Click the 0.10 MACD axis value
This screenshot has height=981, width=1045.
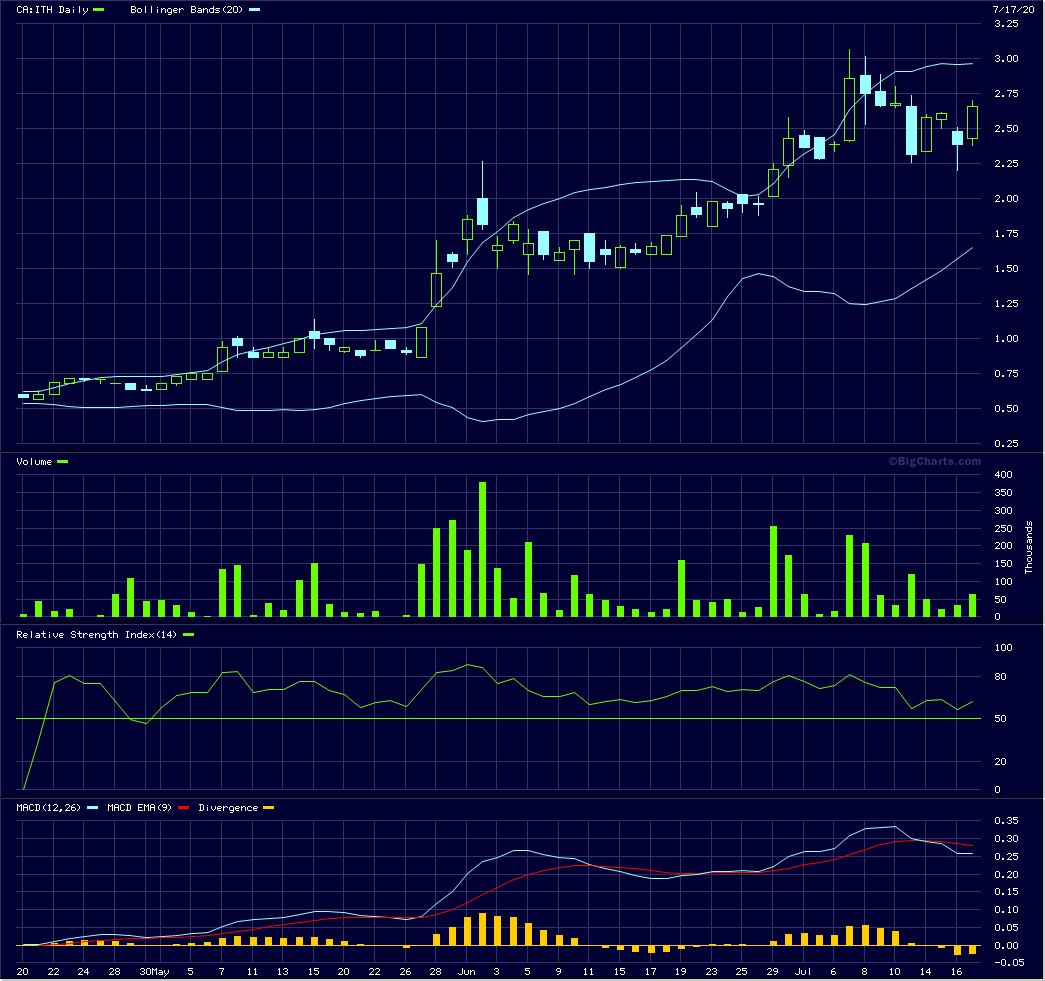tap(1006, 910)
